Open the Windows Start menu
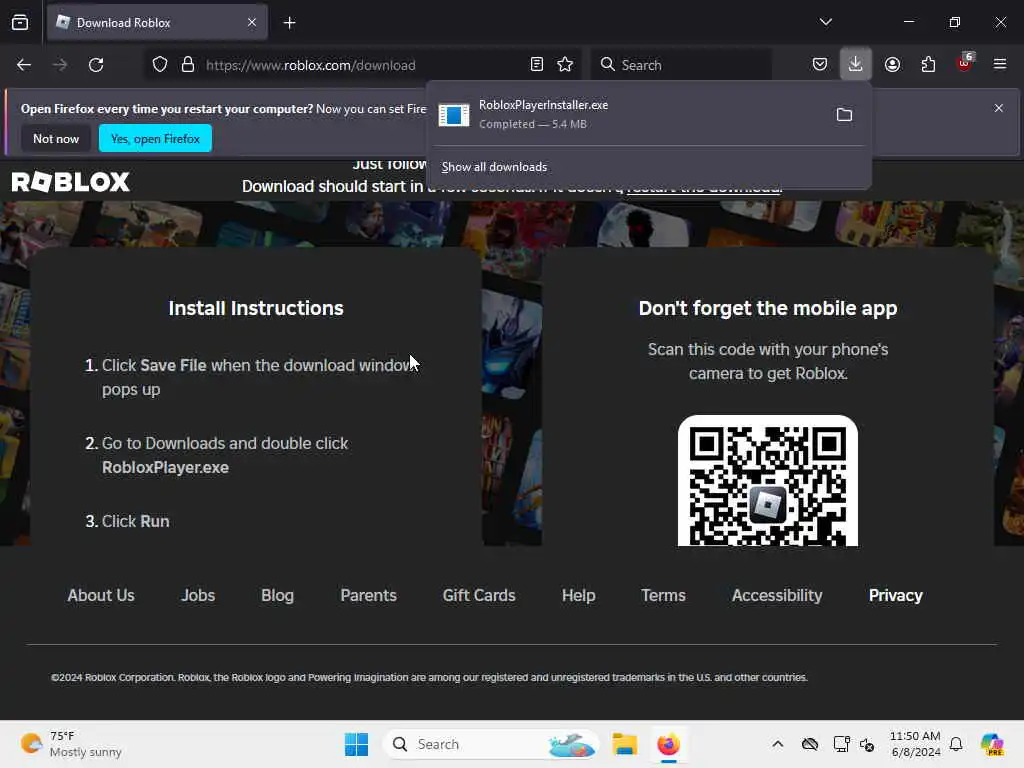 357,744
